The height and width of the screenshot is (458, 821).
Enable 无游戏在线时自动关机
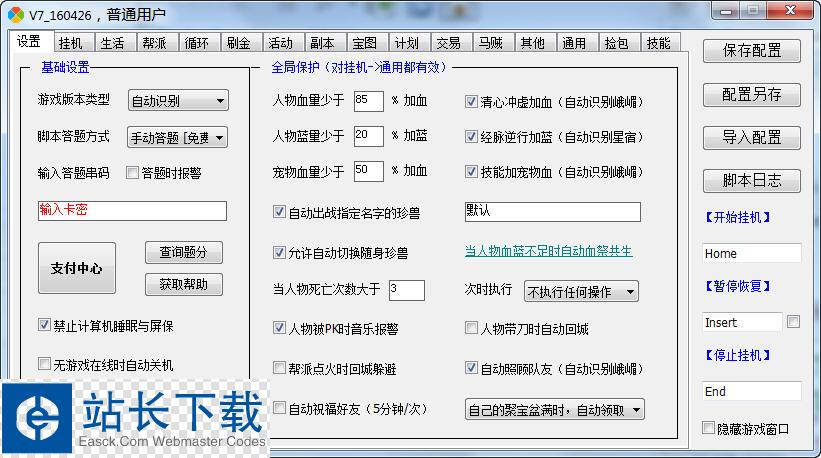(44, 363)
